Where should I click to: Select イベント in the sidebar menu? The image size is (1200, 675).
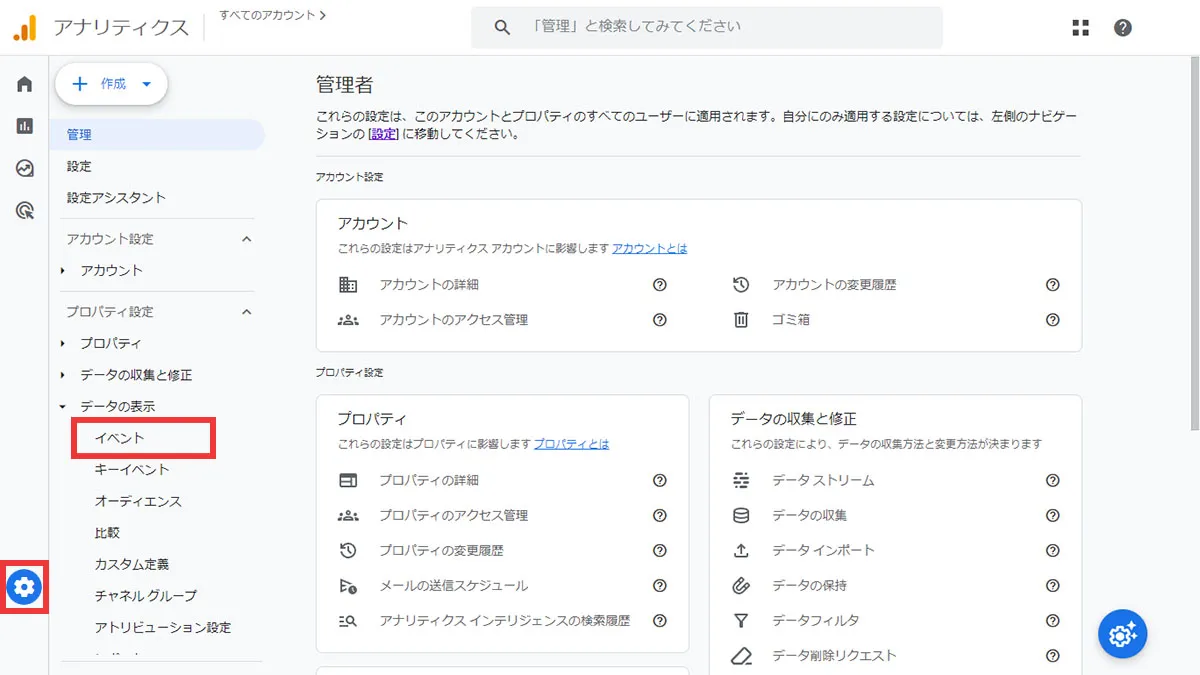click(x=120, y=438)
